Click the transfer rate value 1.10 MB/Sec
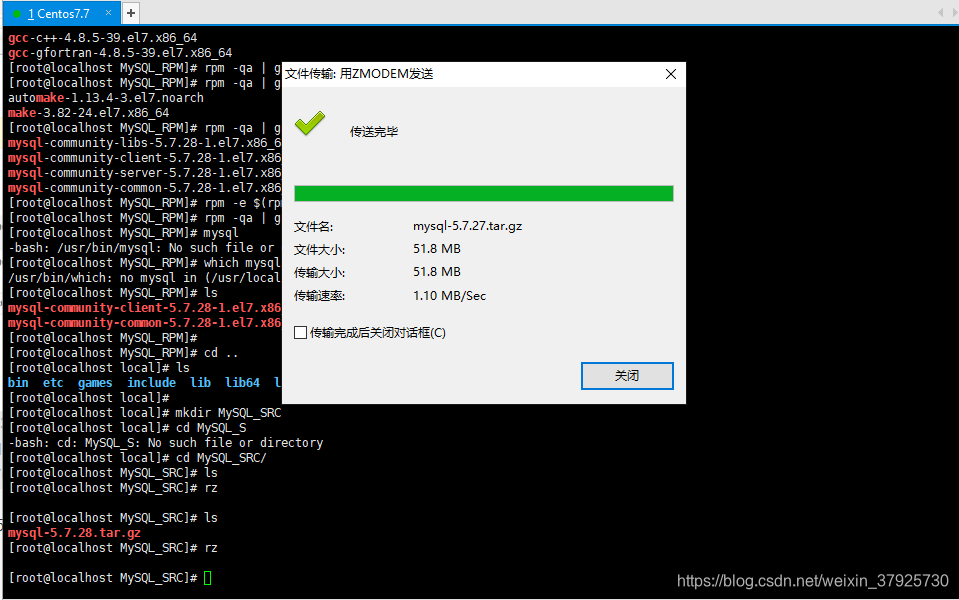 (x=450, y=296)
